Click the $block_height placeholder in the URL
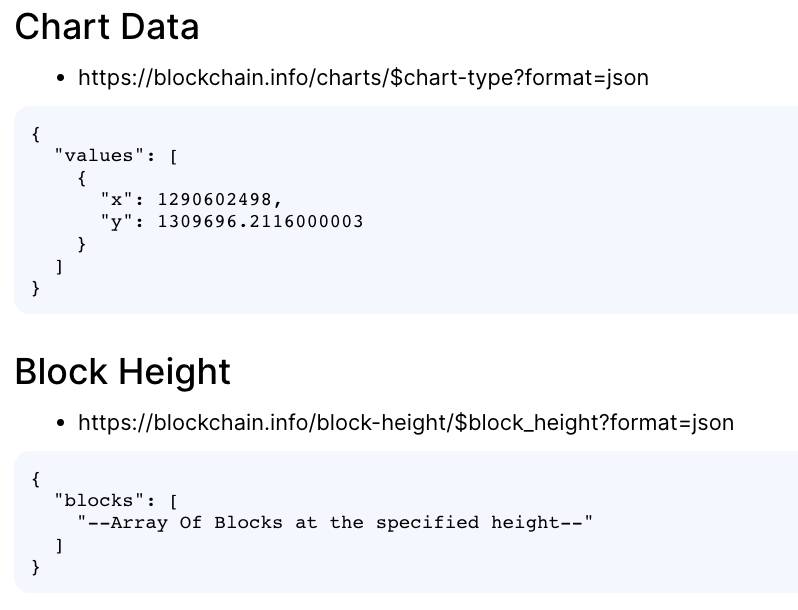Image resolution: width=798 pixels, height=610 pixels. 528,423
